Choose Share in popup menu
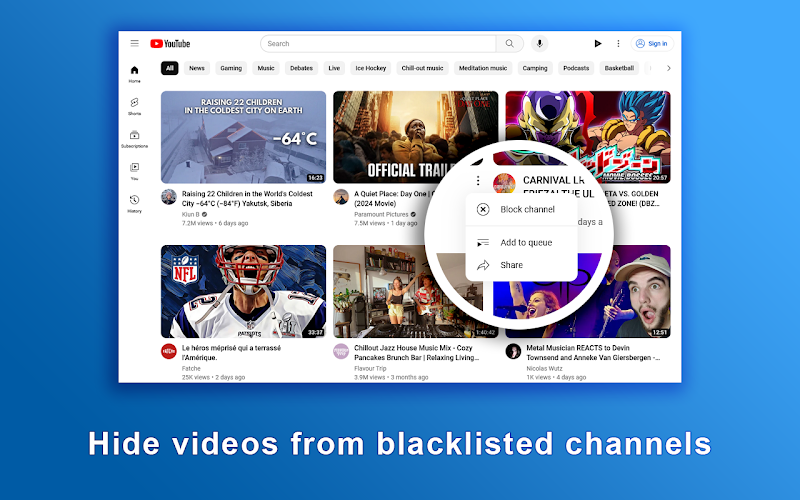This screenshot has height=500, width=800. [521, 265]
